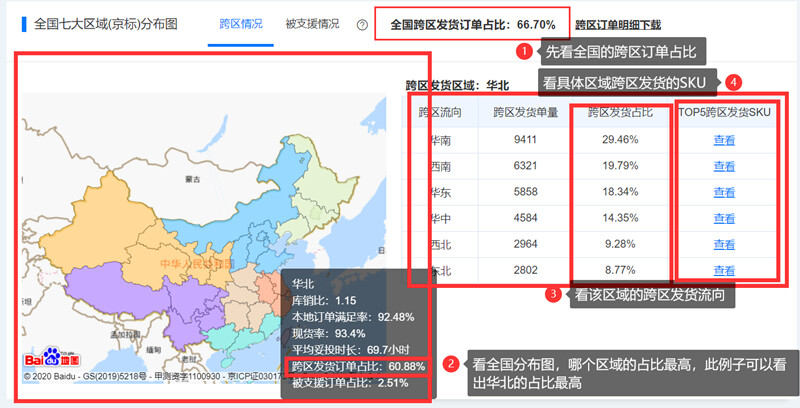Switch to the 跨区情况 tab

pos(241,23)
